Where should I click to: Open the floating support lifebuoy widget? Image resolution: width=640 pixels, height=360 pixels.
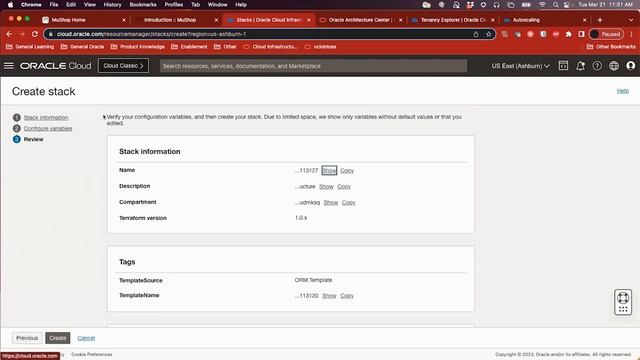[x=623, y=302]
